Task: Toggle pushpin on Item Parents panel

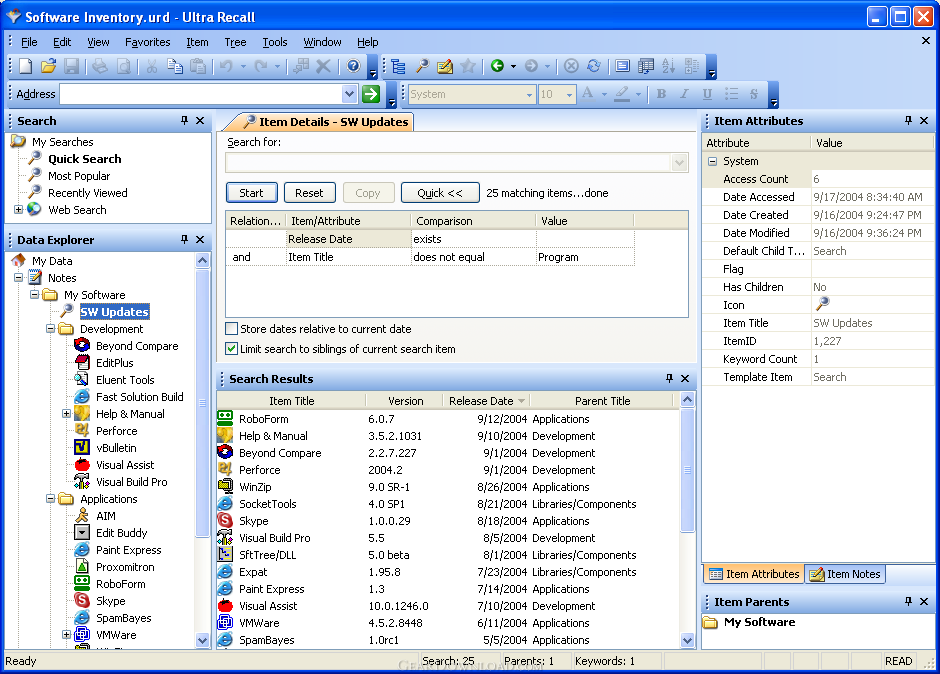Action: coord(908,601)
